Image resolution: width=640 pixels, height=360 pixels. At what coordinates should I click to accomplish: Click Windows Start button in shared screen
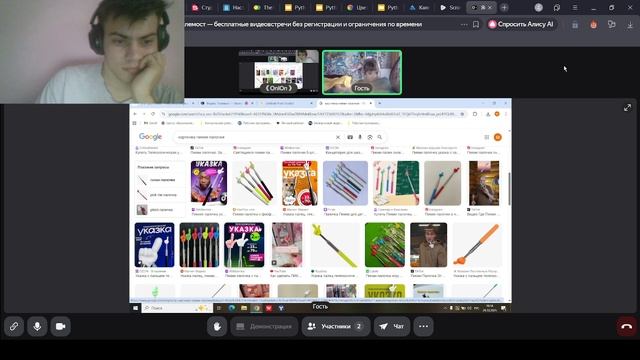tap(136, 308)
